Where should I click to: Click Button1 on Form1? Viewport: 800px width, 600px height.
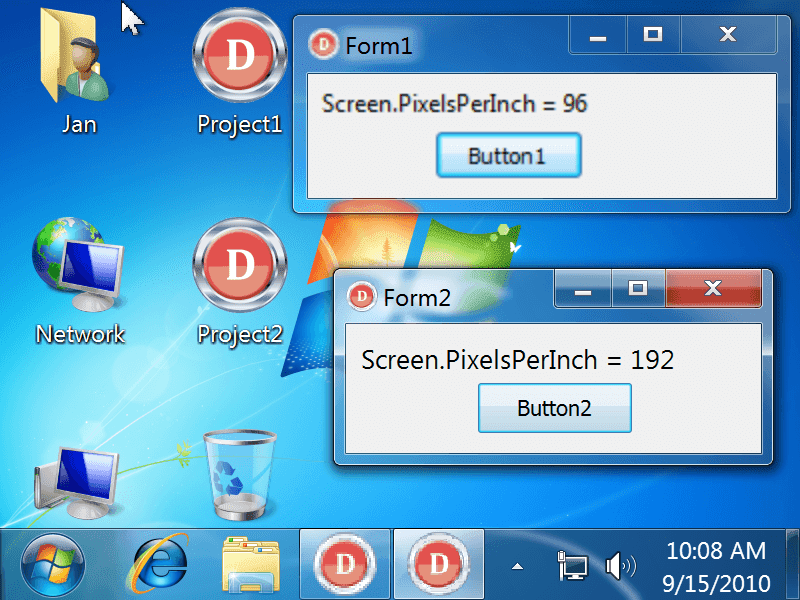click(x=508, y=156)
